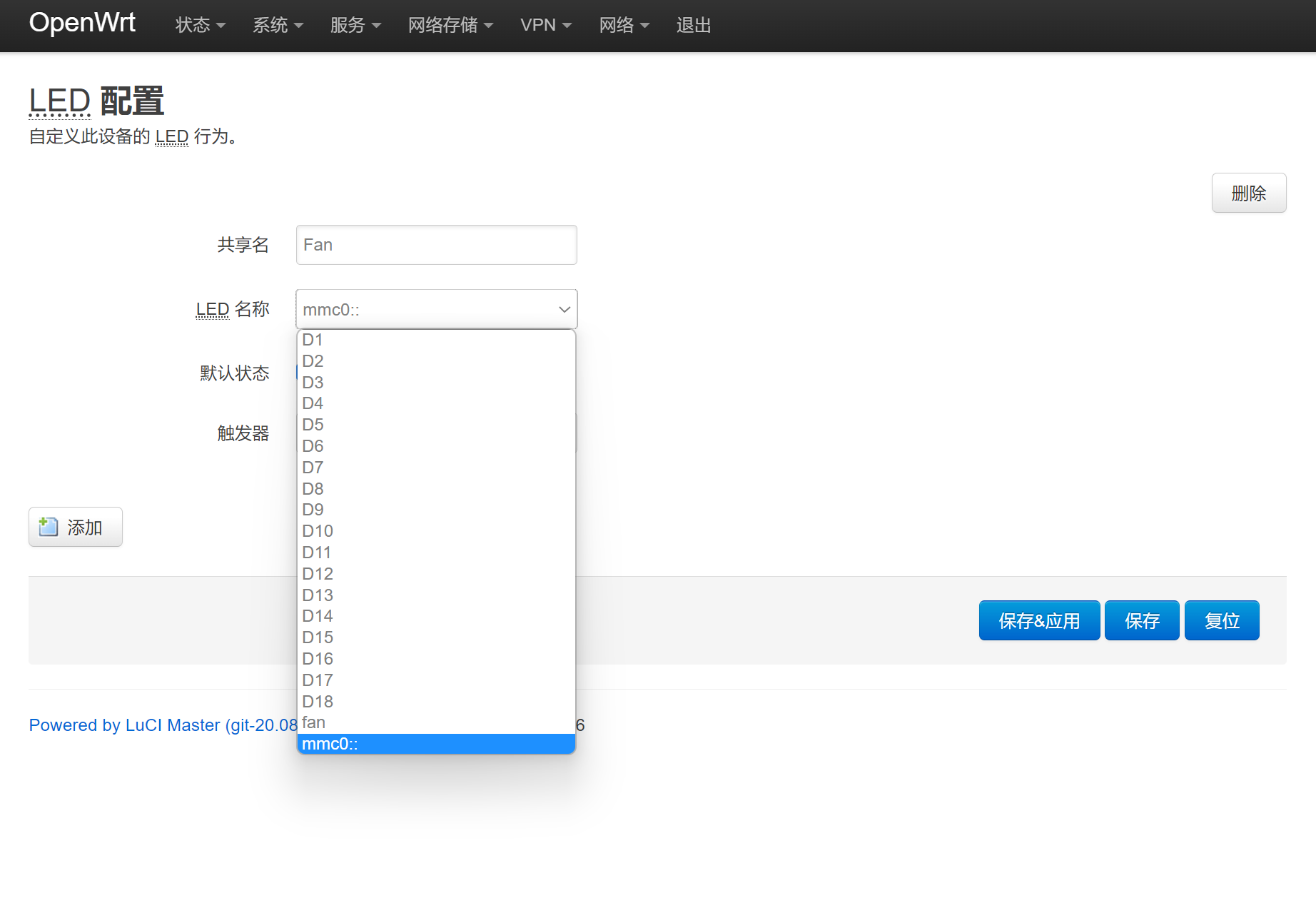Collapse the LED 名称 dropdown arrow
Viewport: 1316px width, 923px height.
coord(564,309)
